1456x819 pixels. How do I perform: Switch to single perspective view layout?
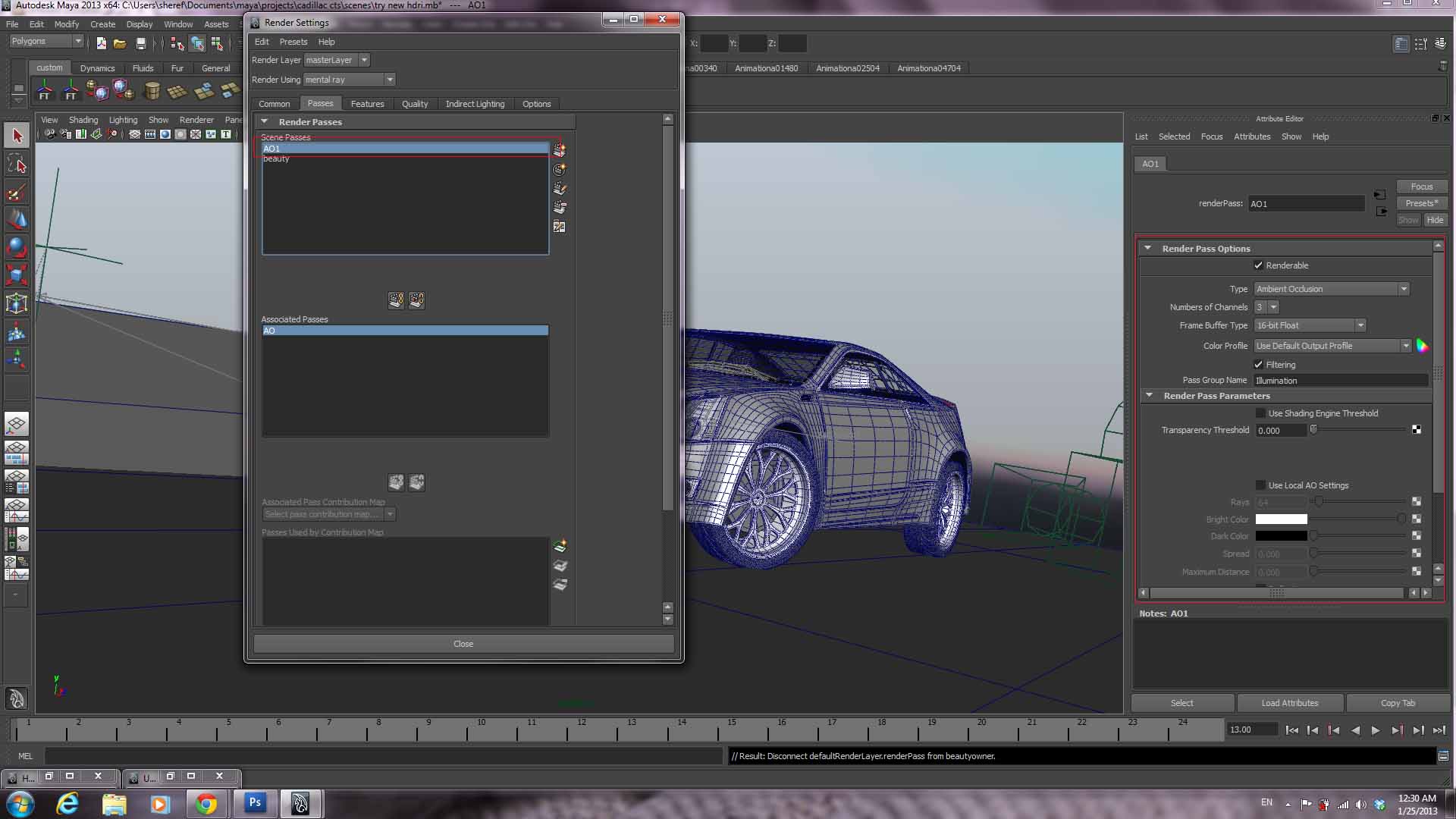pyautogui.click(x=17, y=424)
